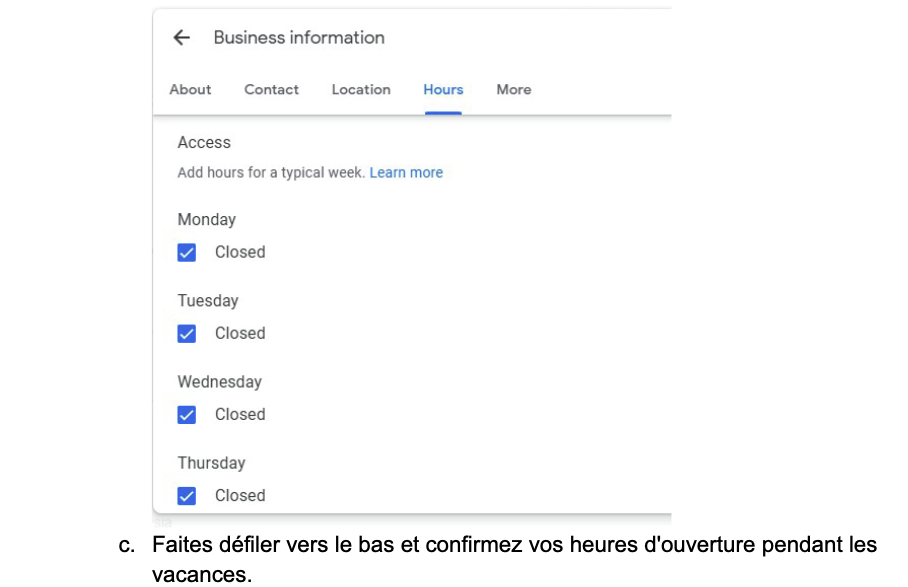Uncheck the Closed checkbox for Monday
Screen dimensions: 908x587
click(x=187, y=252)
